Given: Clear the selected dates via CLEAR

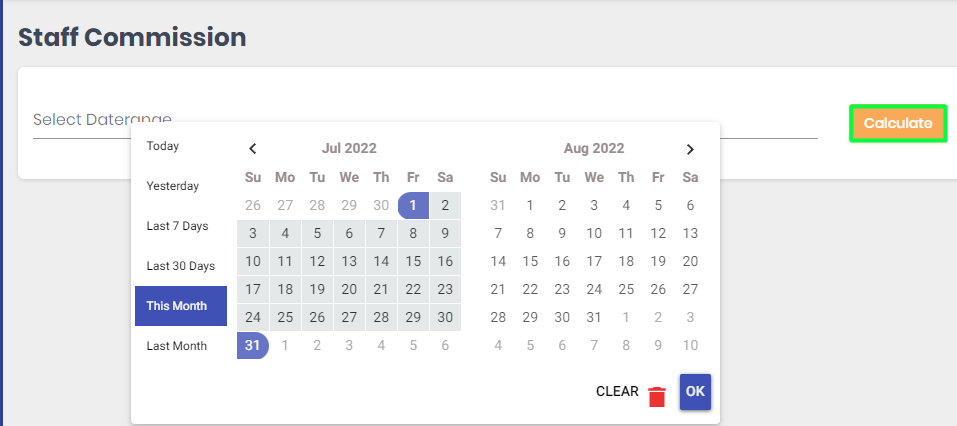Looking at the screenshot, I should [x=617, y=392].
